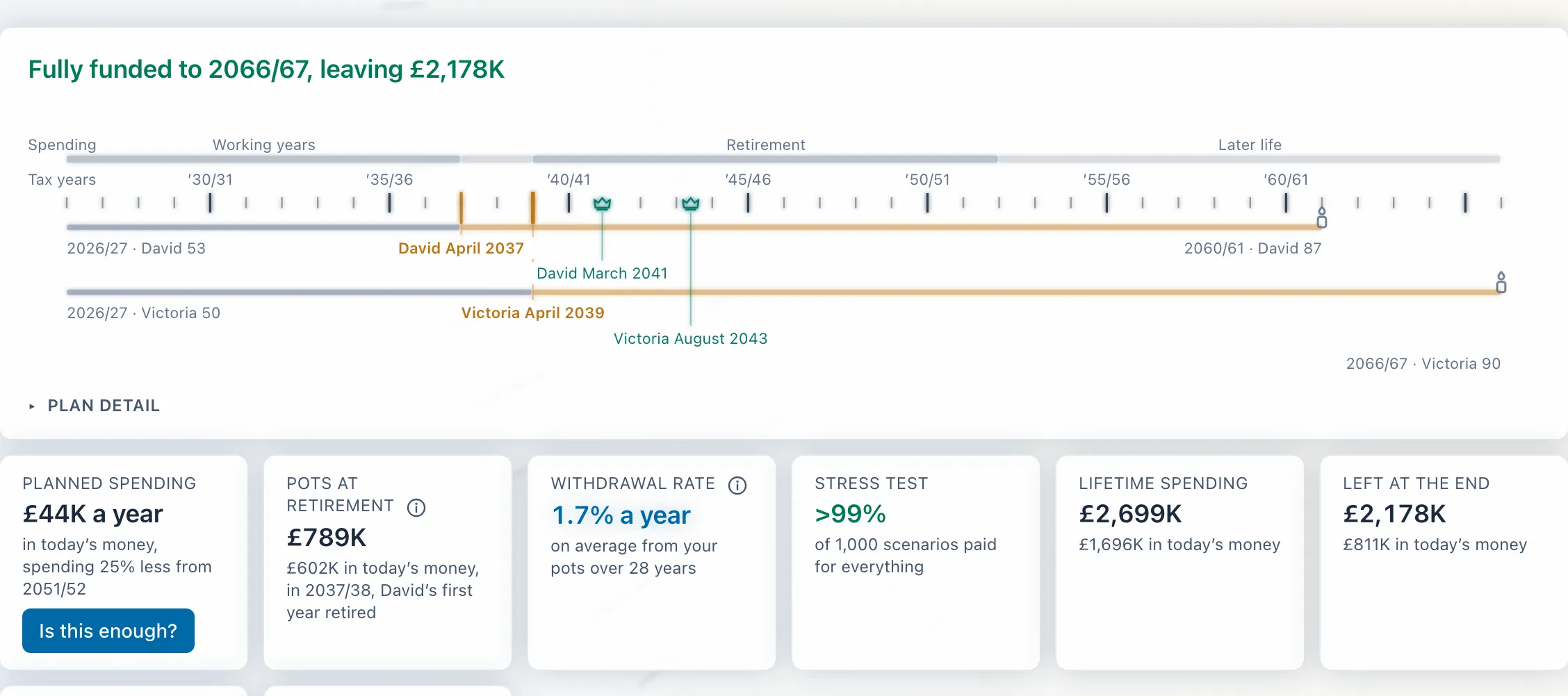Click the >99% stress test result
The height and width of the screenshot is (696, 1568).
[850, 514]
